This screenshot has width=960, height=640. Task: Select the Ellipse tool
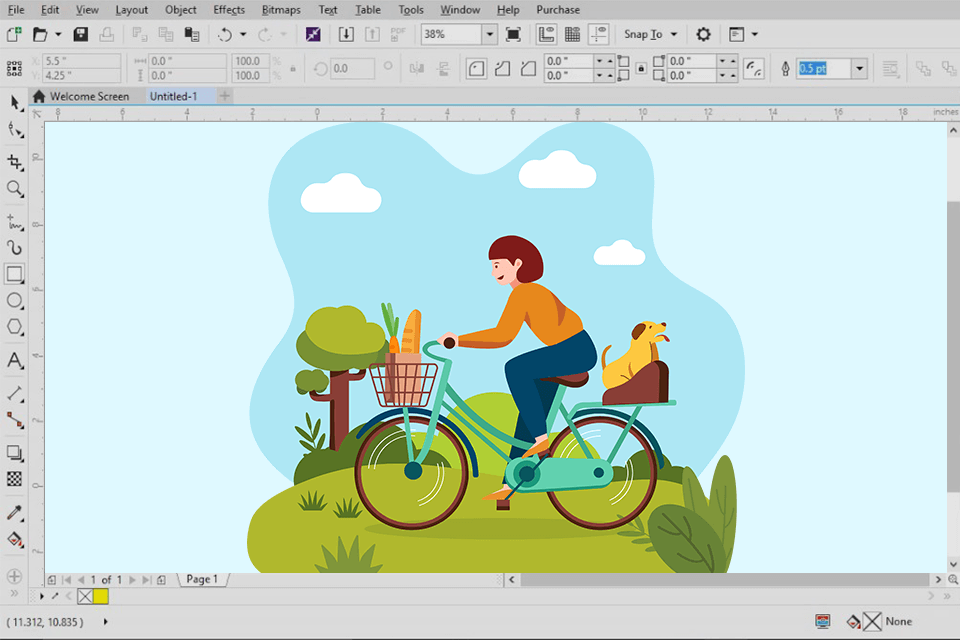(14, 301)
